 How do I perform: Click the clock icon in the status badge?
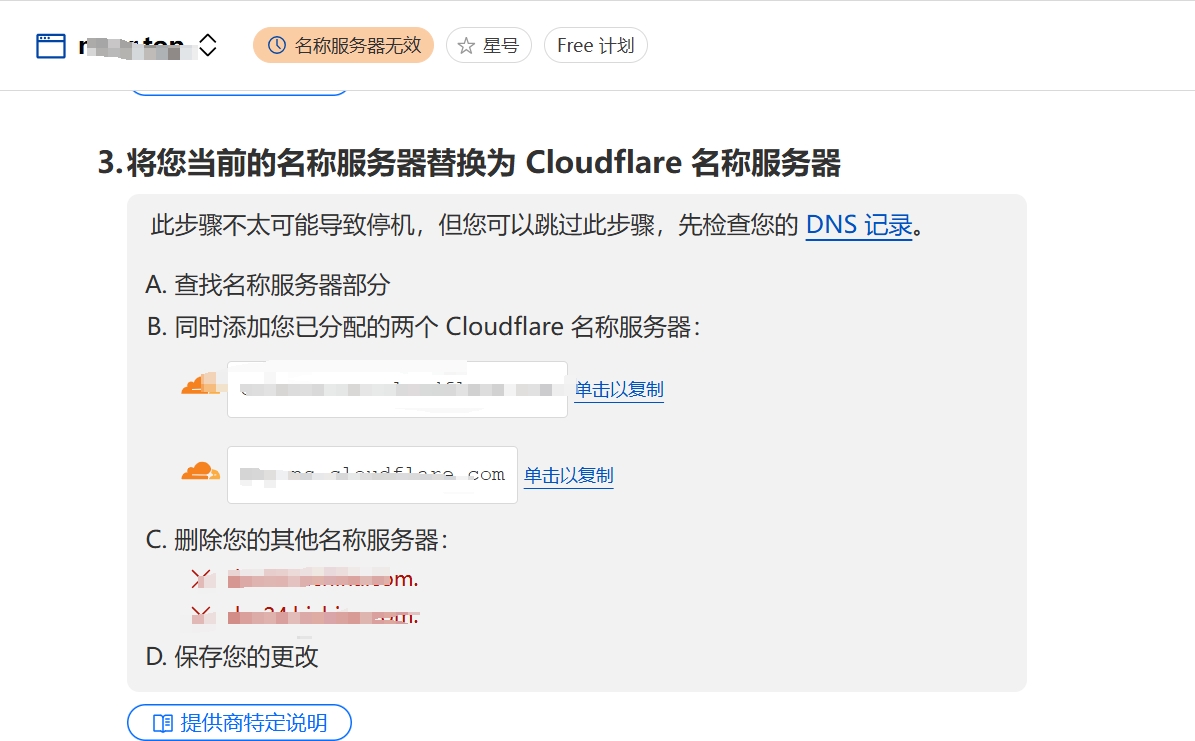[x=277, y=46]
